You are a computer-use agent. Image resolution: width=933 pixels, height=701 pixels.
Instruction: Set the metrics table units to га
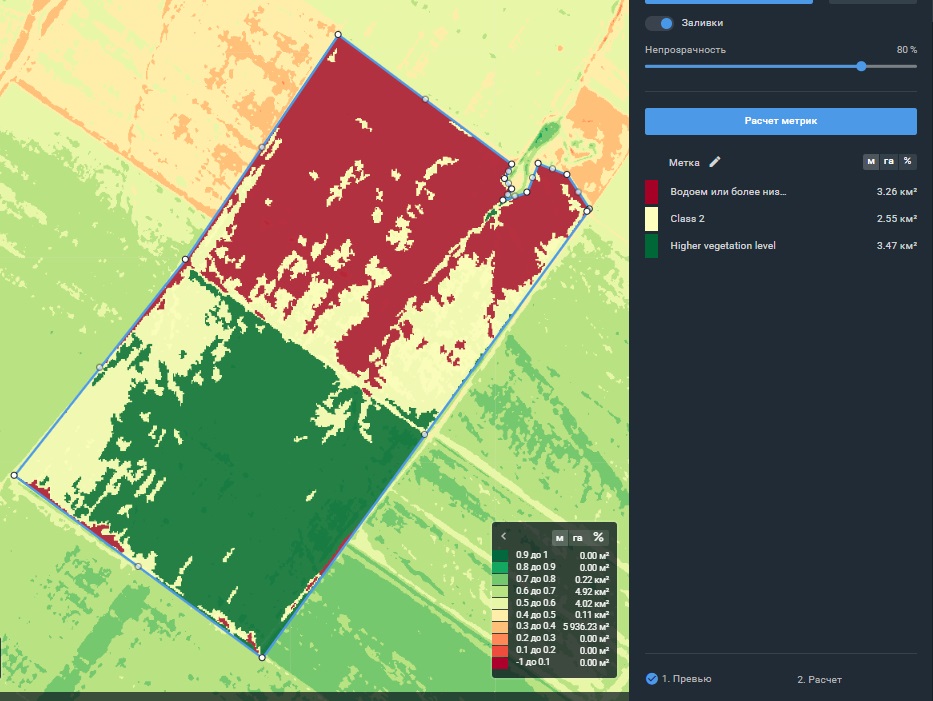888,161
